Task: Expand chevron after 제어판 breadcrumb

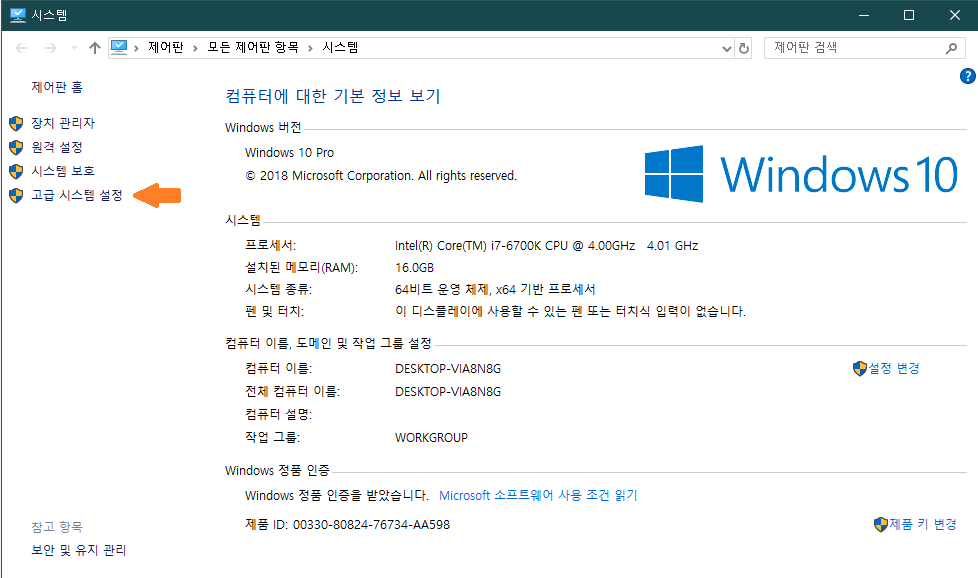Action: (x=195, y=48)
